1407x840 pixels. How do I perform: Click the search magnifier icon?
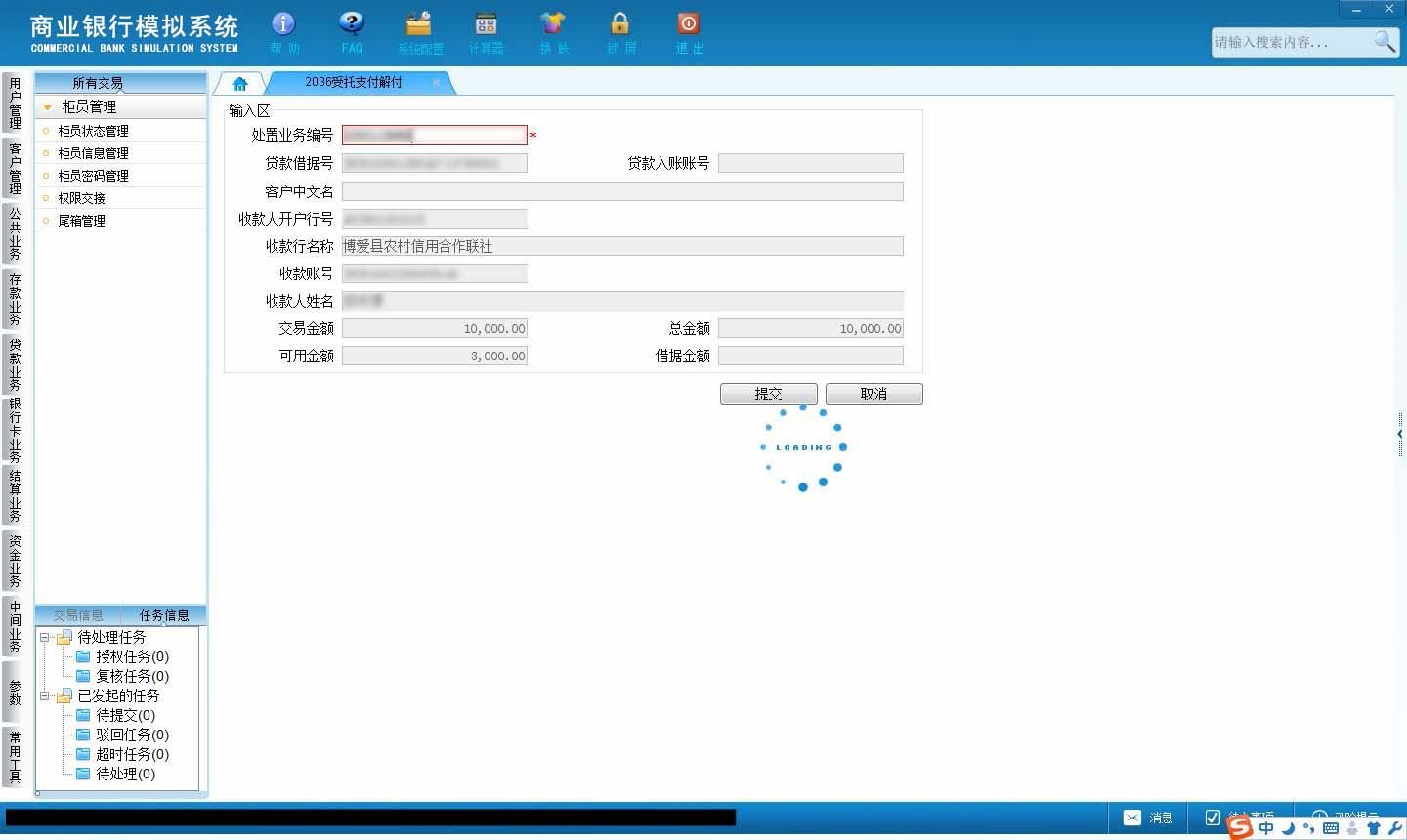tap(1385, 41)
